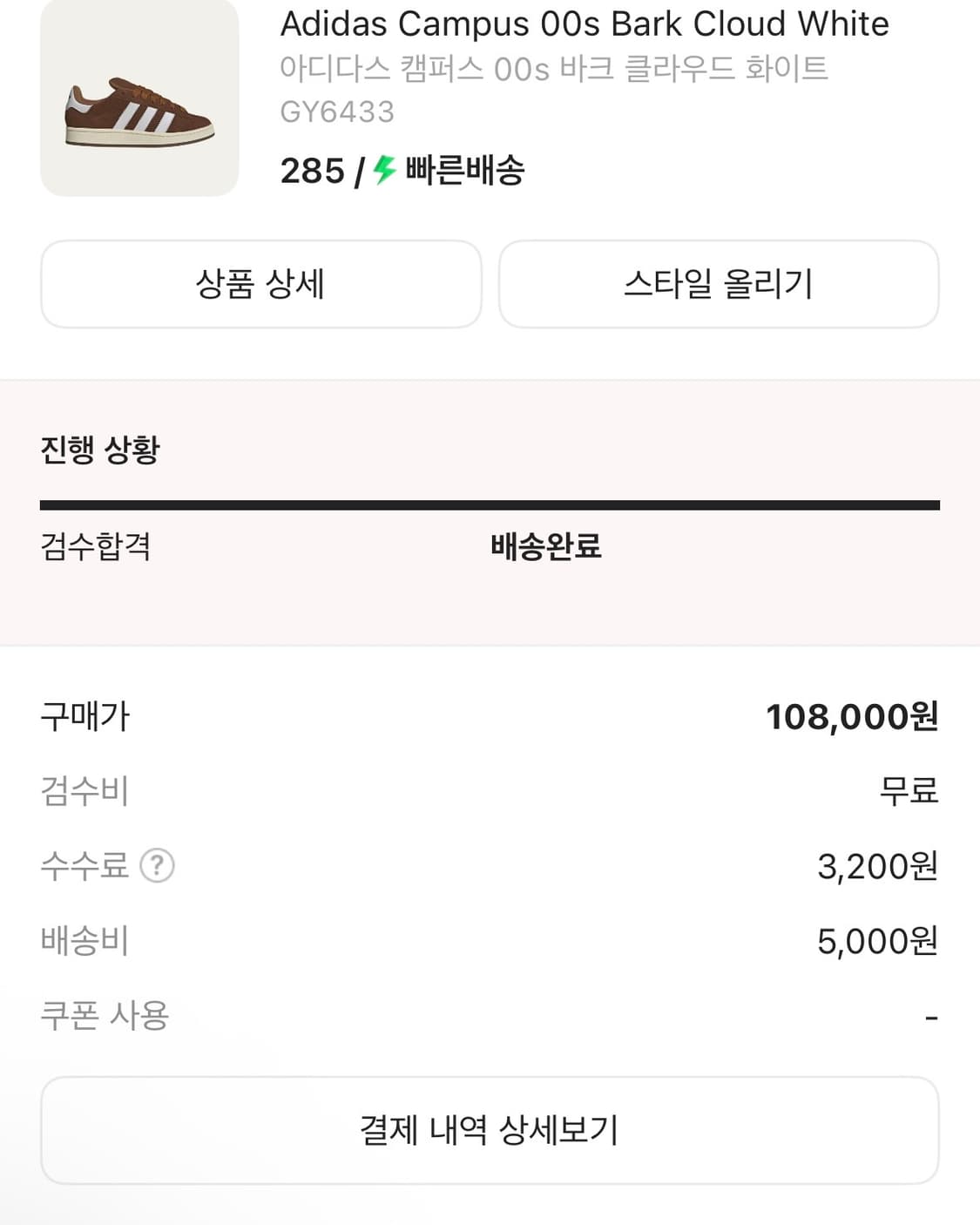This screenshot has height=1225, width=980.
Task: Click the Korean product name 아디다스 캠퍼스
Action: (x=554, y=69)
